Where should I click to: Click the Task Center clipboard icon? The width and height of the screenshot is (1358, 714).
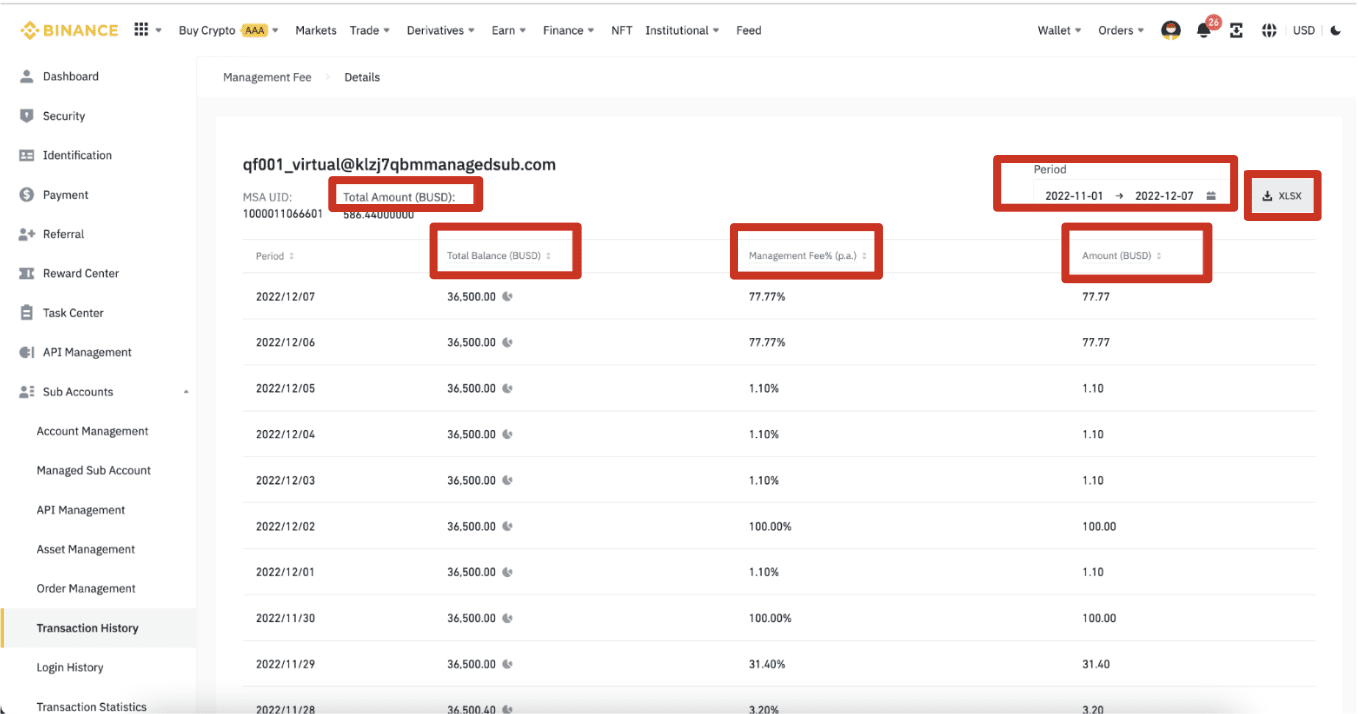27,313
